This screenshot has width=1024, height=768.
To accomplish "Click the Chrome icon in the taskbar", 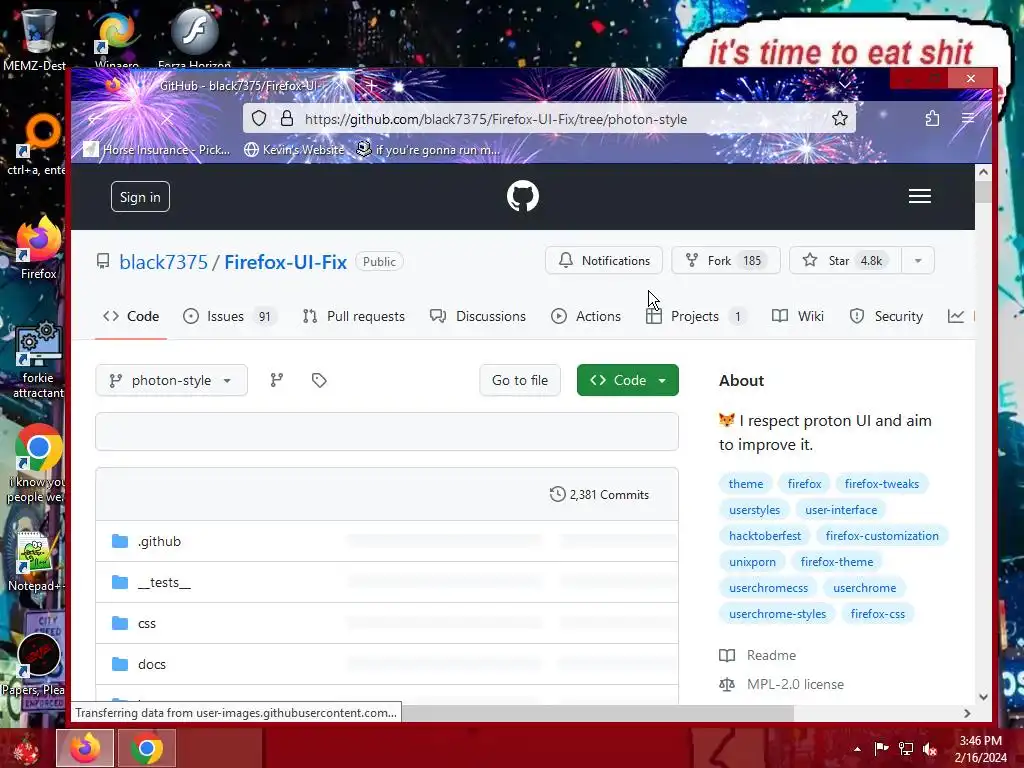I will (146, 748).
